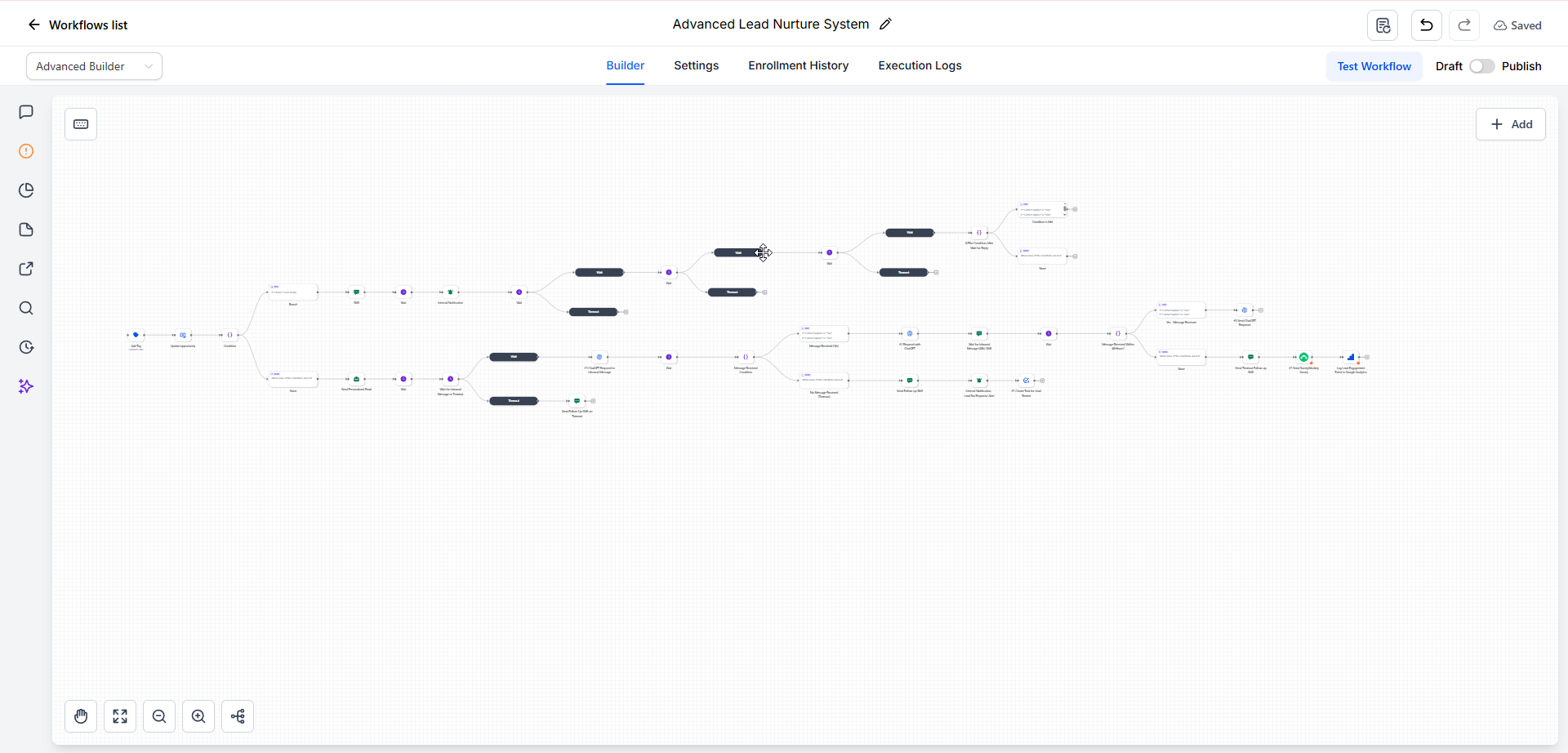
Task: Add step after Create Task for Lead Review
Action: tap(1042, 381)
